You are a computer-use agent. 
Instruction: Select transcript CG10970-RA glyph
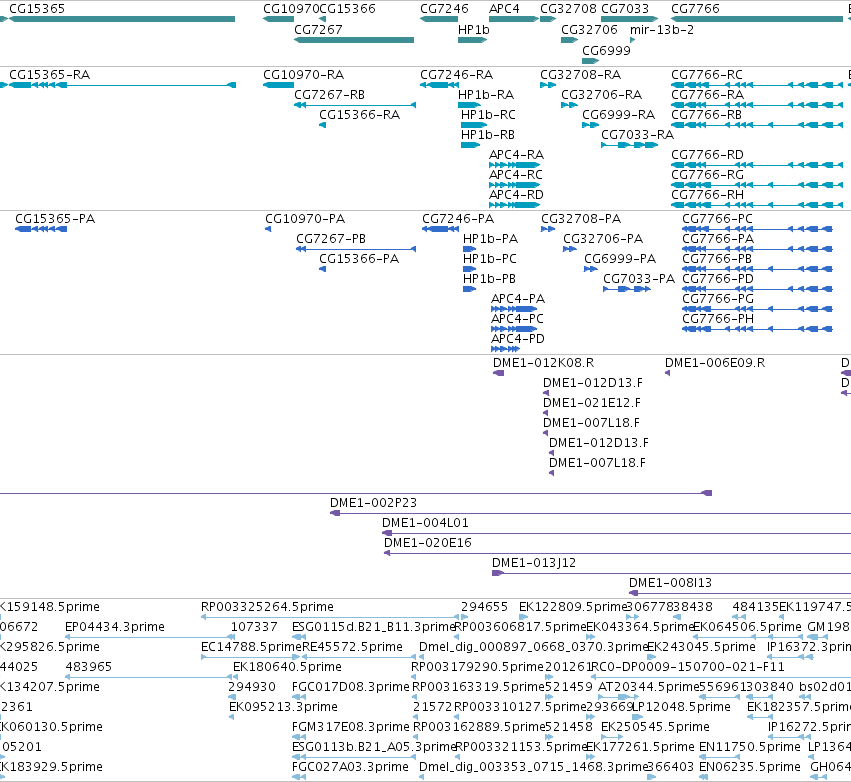click(x=278, y=85)
